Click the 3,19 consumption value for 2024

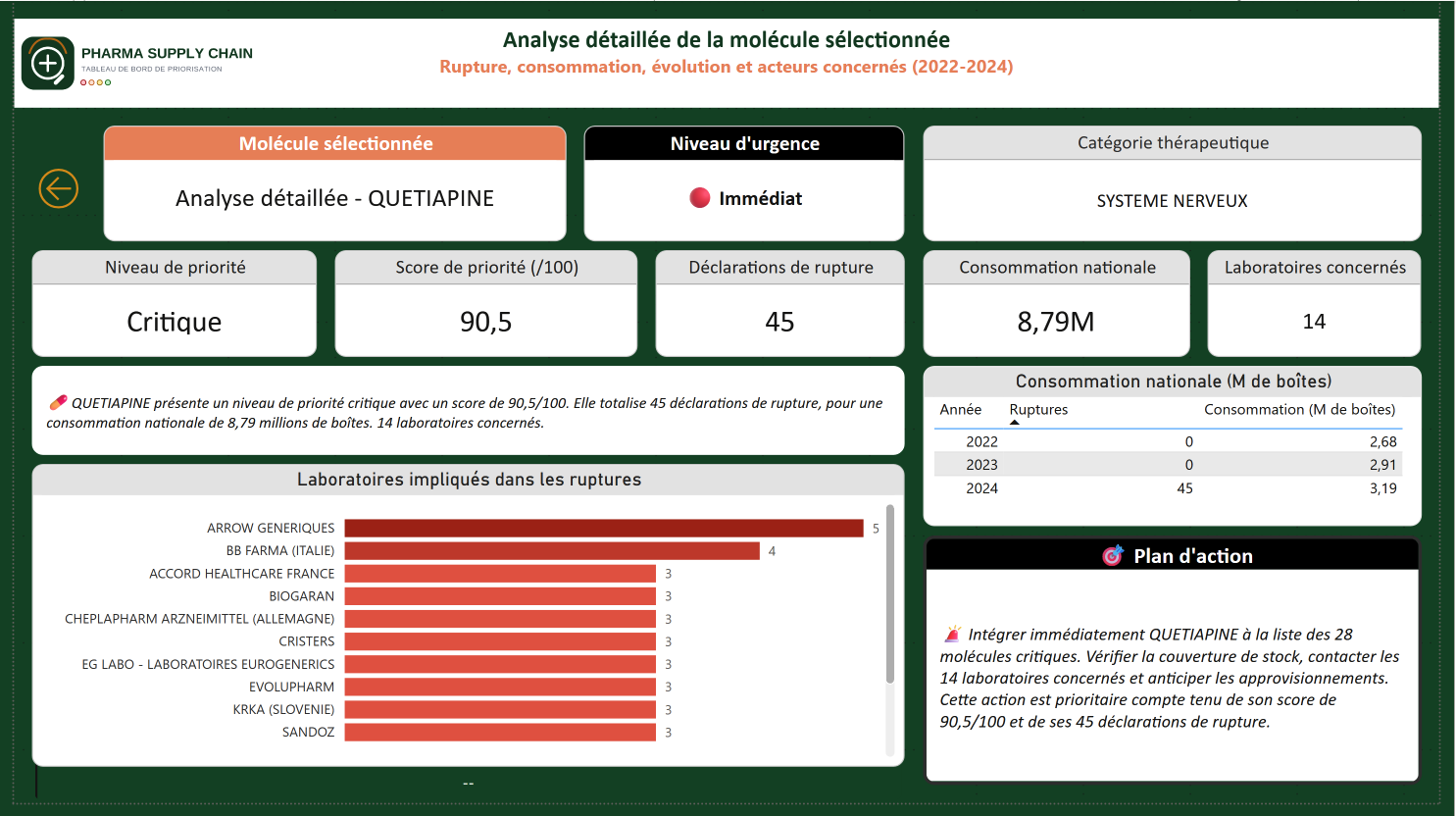(x=1383, y=488)
